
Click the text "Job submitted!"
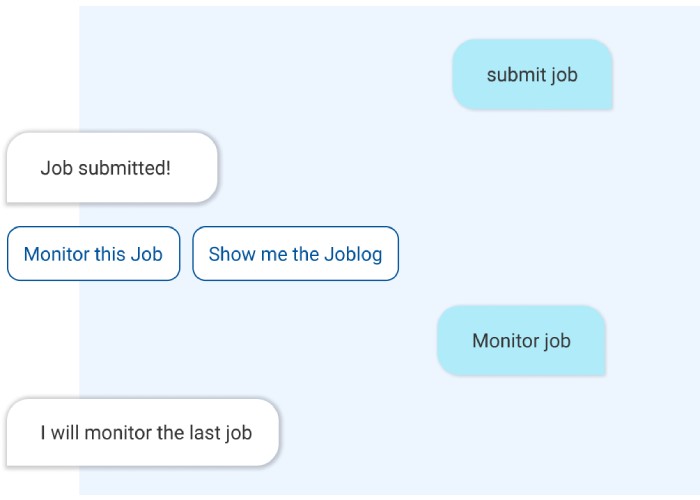pos(106,168)
